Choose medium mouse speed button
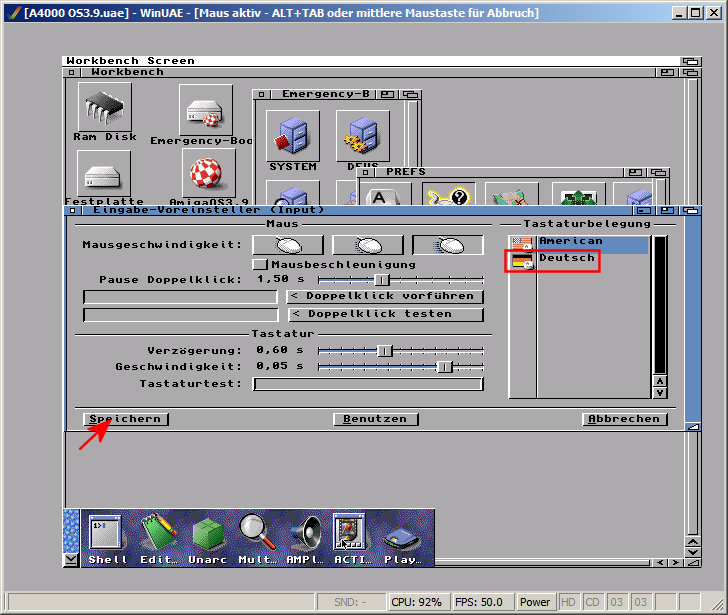The height and width of the screenshot is (615, 728). pos(368,245)
